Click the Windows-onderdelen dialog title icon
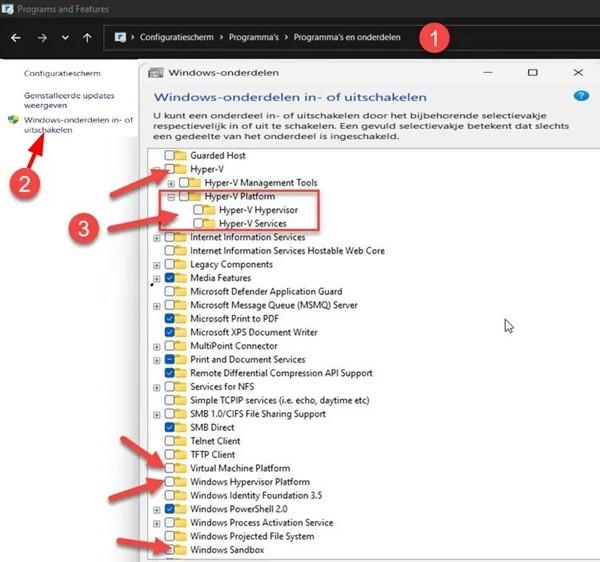Image resolution: width=600 pixels, height=562 pixels. 155,73
